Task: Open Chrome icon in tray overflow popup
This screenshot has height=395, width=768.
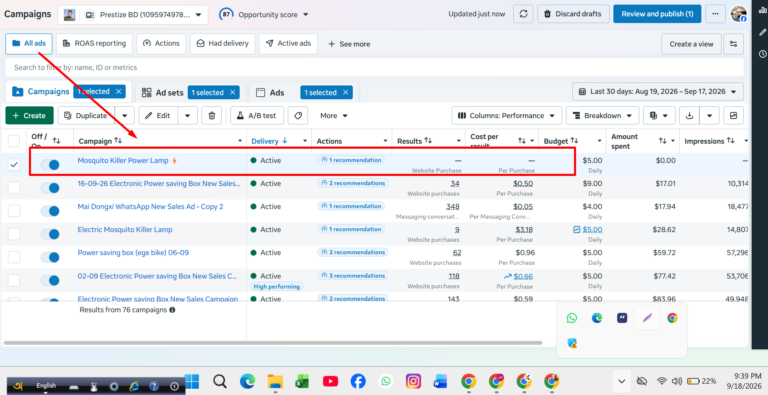Action: (672, 318)
